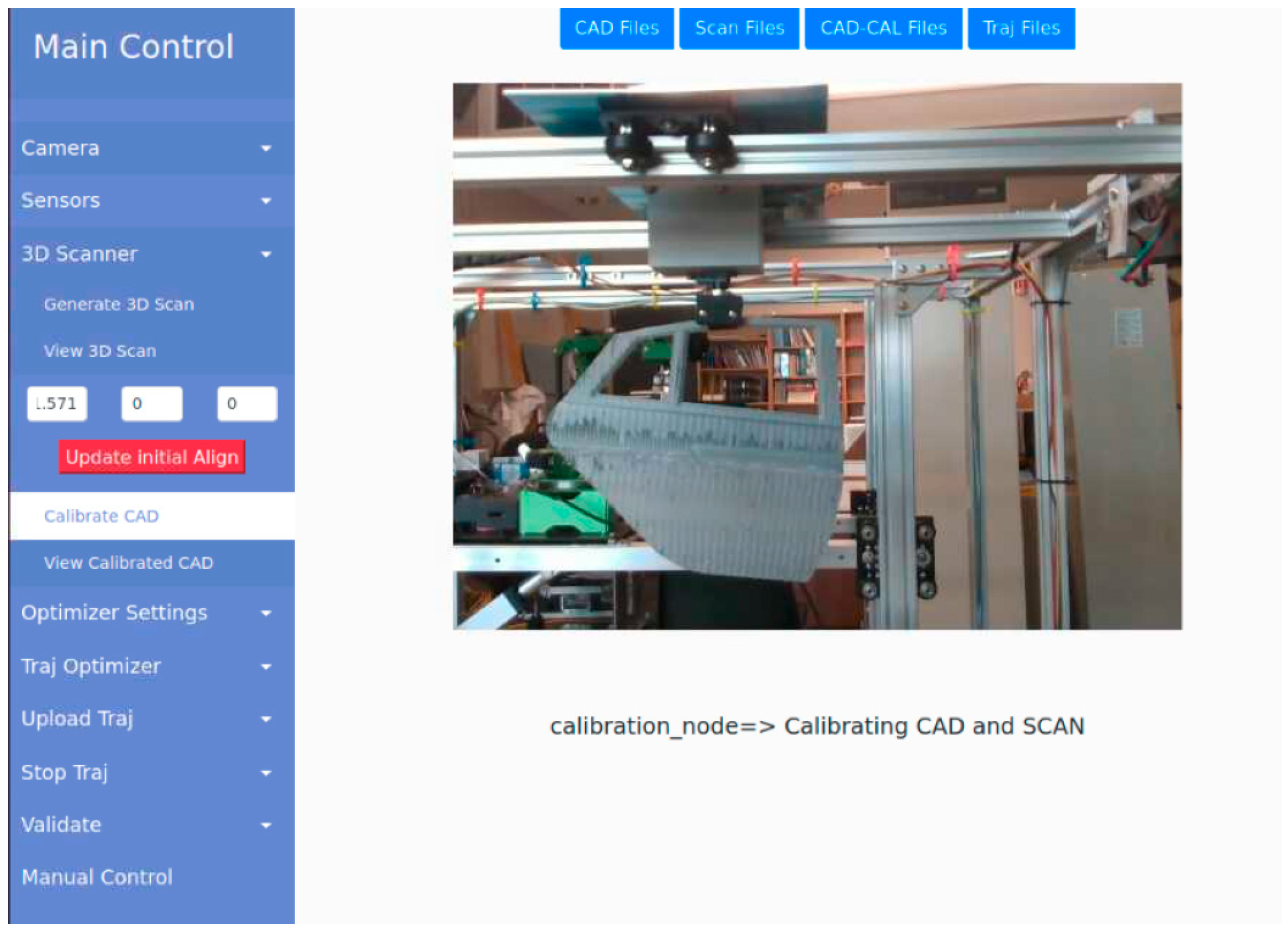Viewport: 1288px width, 929px height.
Task: Expand Traj Optimizer caret icon
Action: point(266,666)
